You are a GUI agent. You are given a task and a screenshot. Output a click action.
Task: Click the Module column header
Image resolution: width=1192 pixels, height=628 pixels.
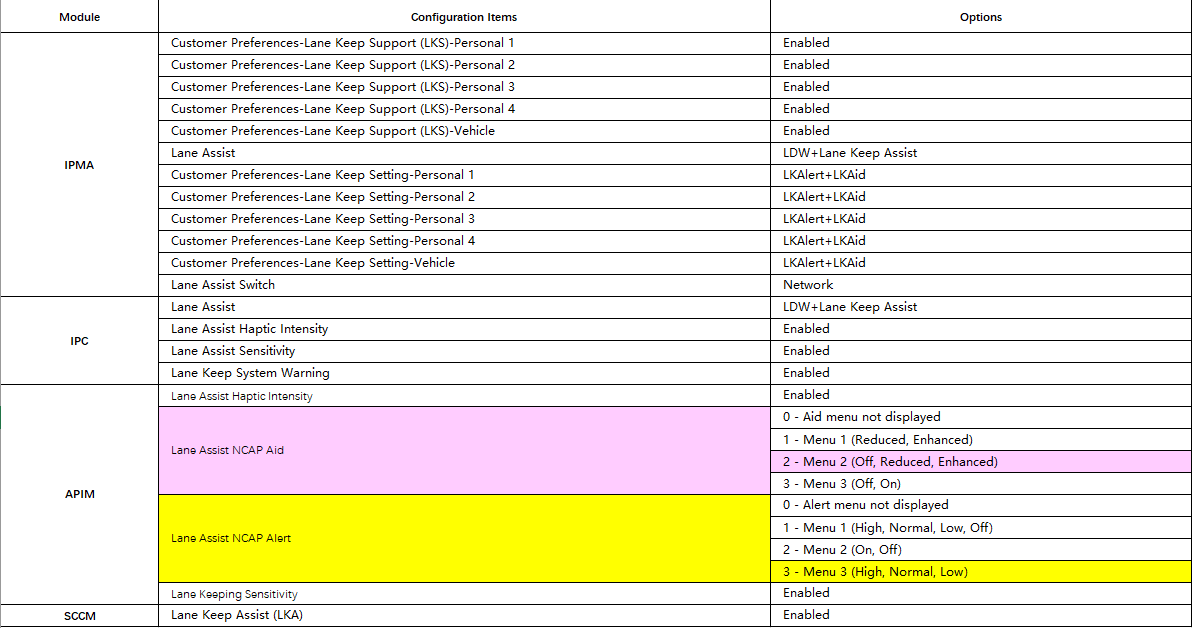(79, 17)
